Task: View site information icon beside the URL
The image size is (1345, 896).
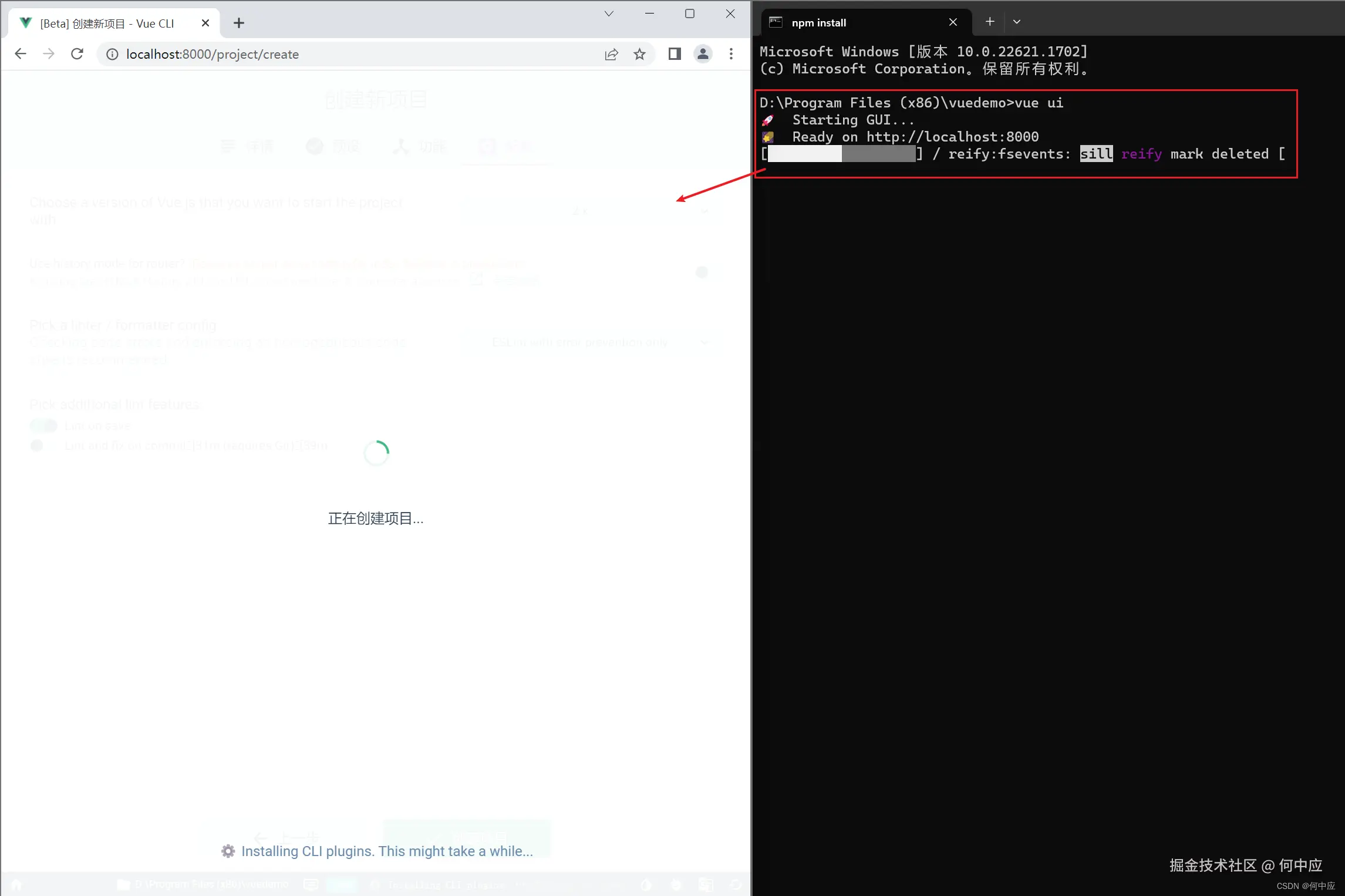Action: click(112, 54)
